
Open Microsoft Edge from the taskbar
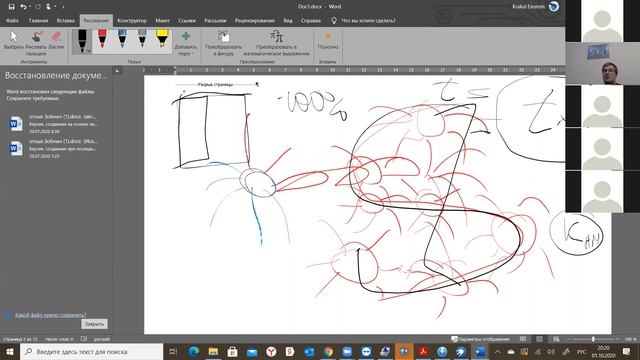pos(194,351)
